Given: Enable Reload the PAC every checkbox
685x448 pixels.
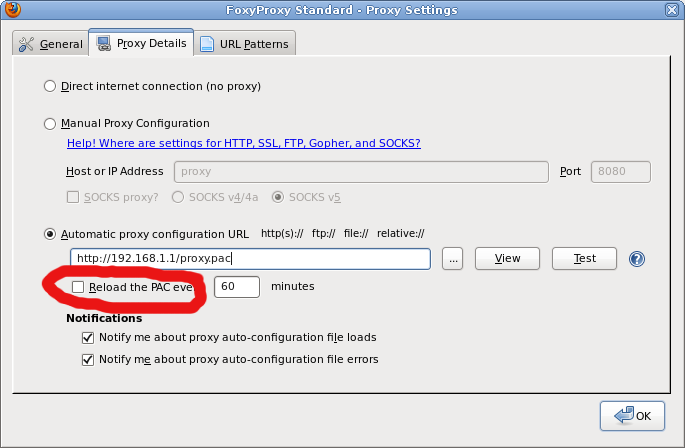Looking at the screenshot, I should [78, 287].
